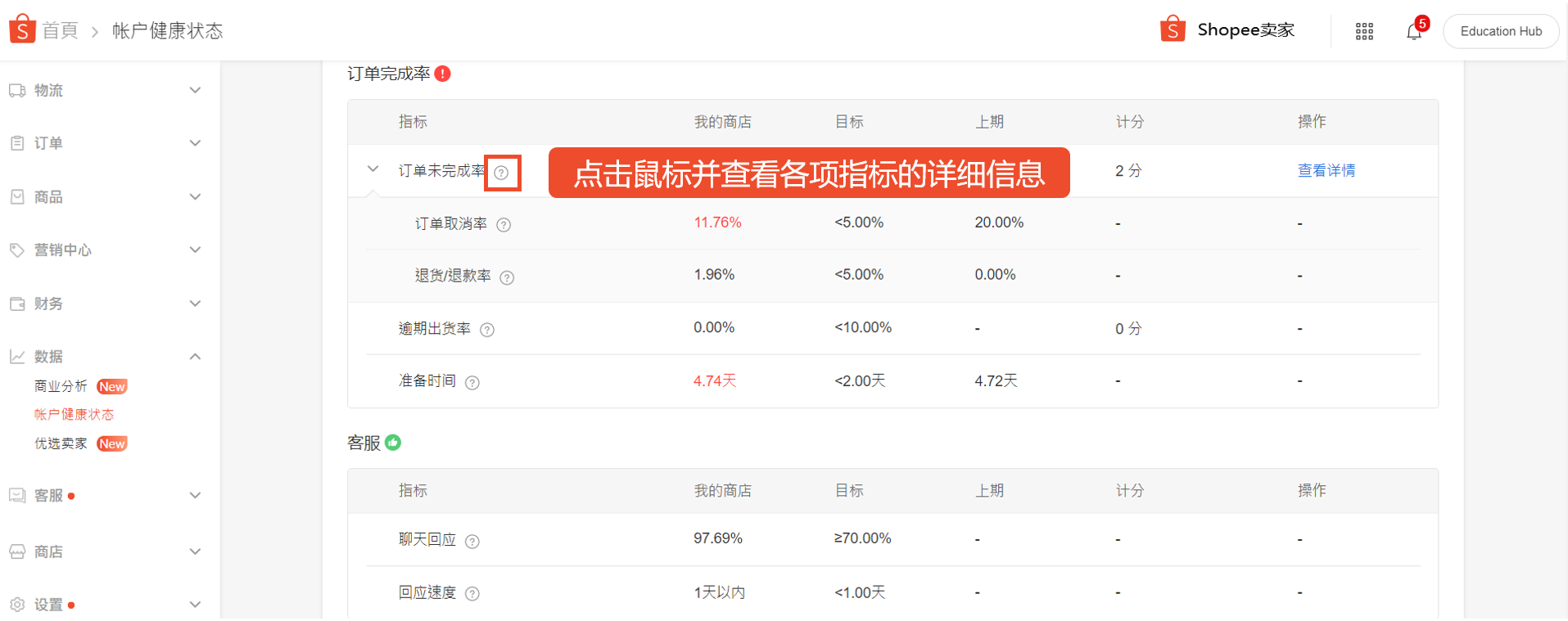Expand the 订单 sidebar menu chevron
The image size is (1568, 621).
(x=195, y=143)
